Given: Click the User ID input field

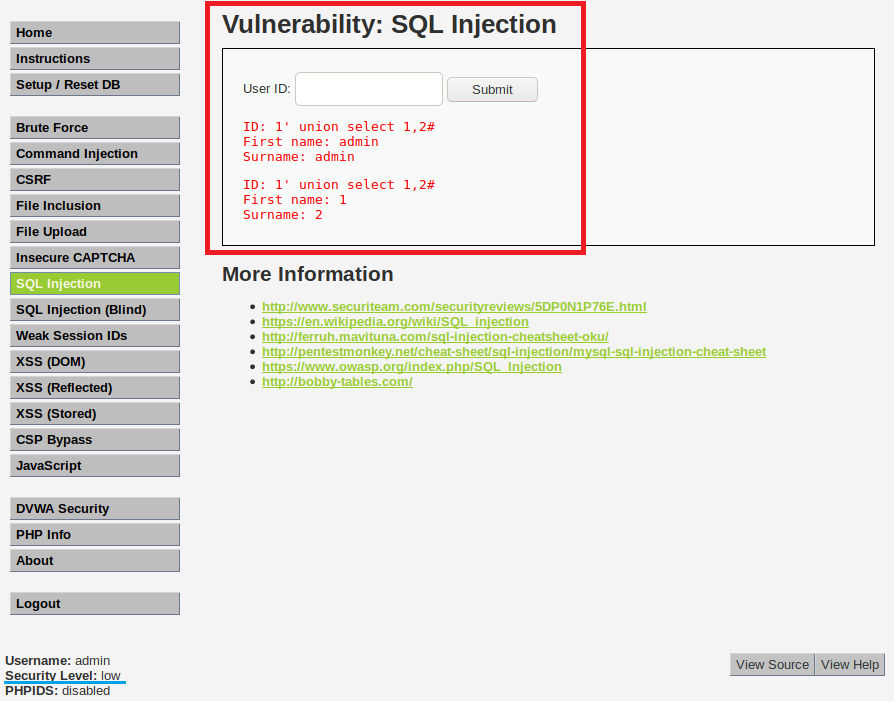Looking at the screenshot, I should pos(368,89).
